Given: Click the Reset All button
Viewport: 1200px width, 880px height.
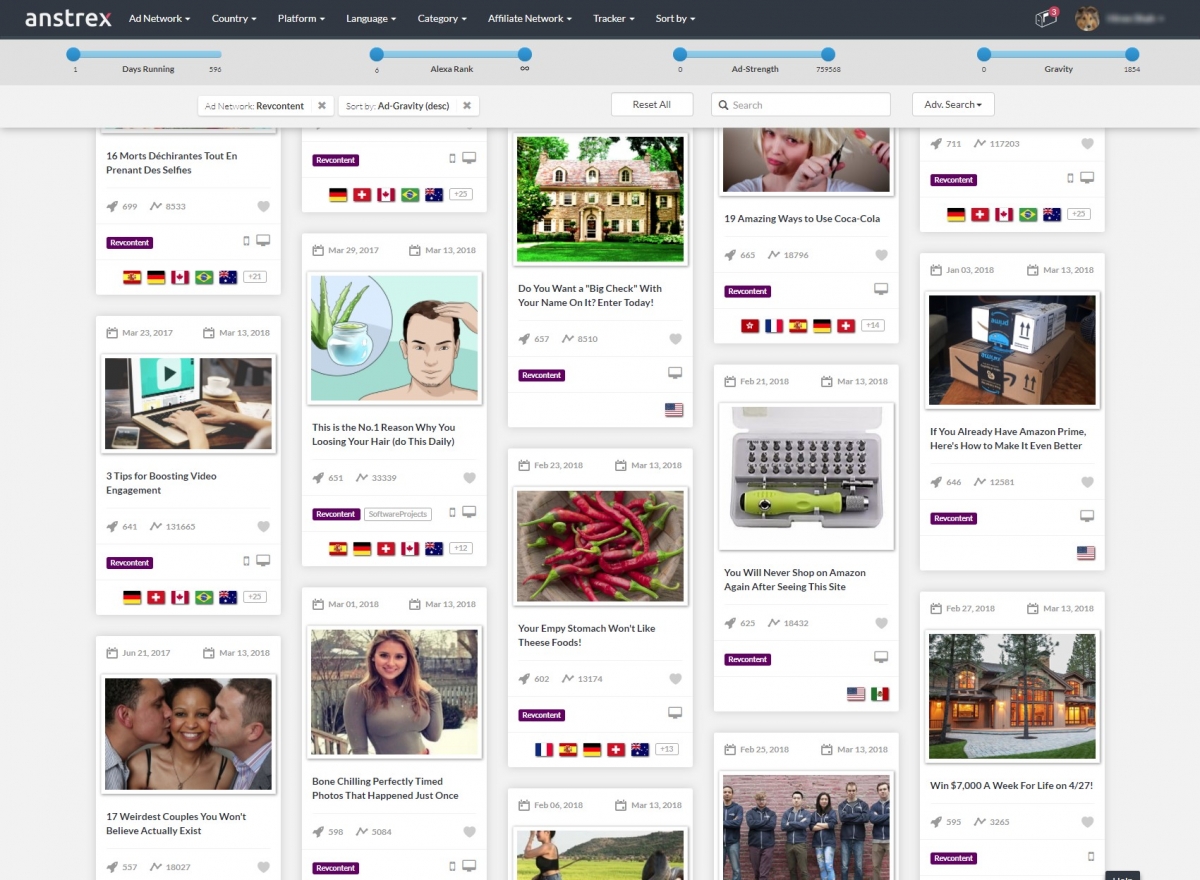Looking at the screenshot, I should pyautogui.click(x=651, y=104).
